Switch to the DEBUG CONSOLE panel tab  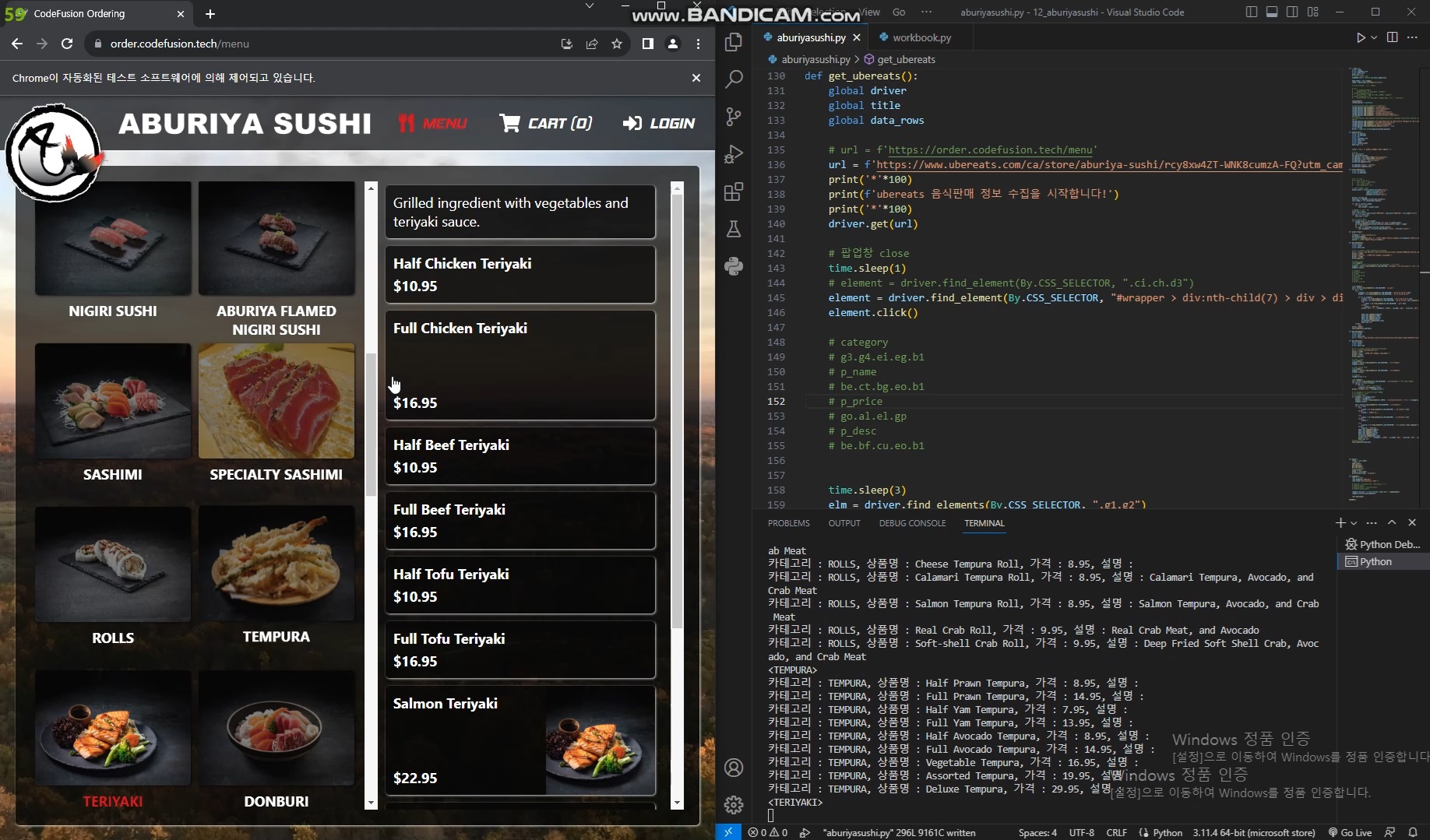[912, 523]
